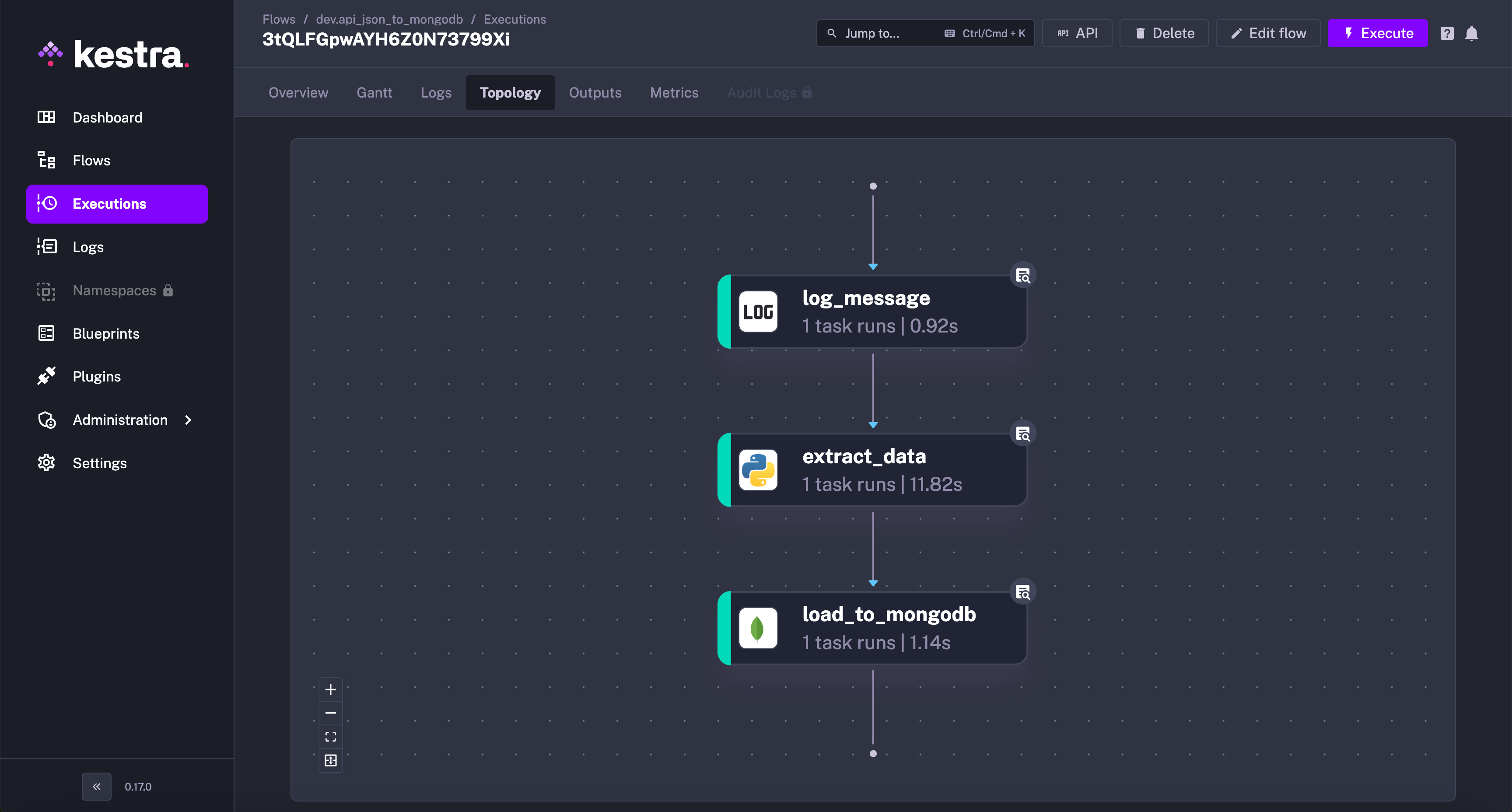Open the Blueprints page

(x=117, y=333)
